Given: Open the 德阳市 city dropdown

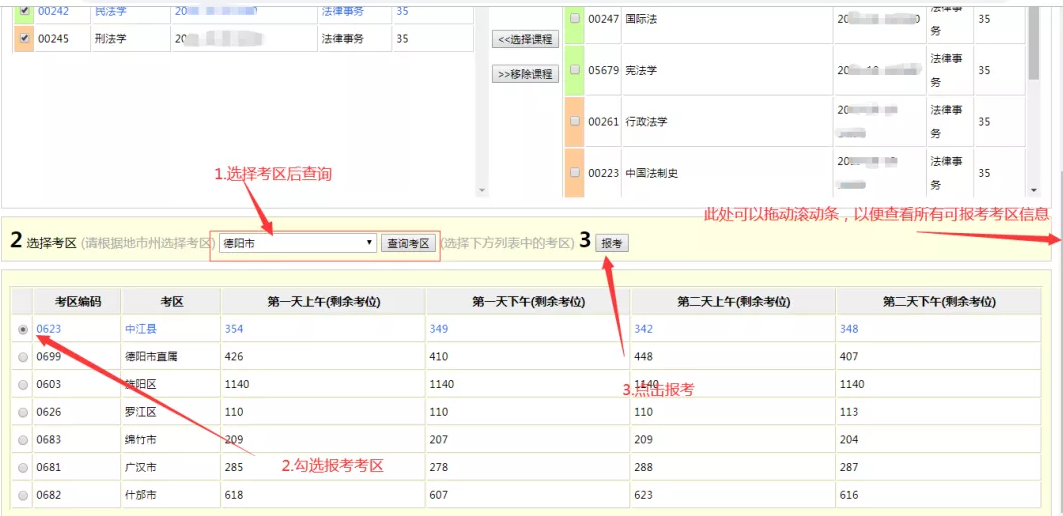Looking at the screenshot, I should (298, 243).
